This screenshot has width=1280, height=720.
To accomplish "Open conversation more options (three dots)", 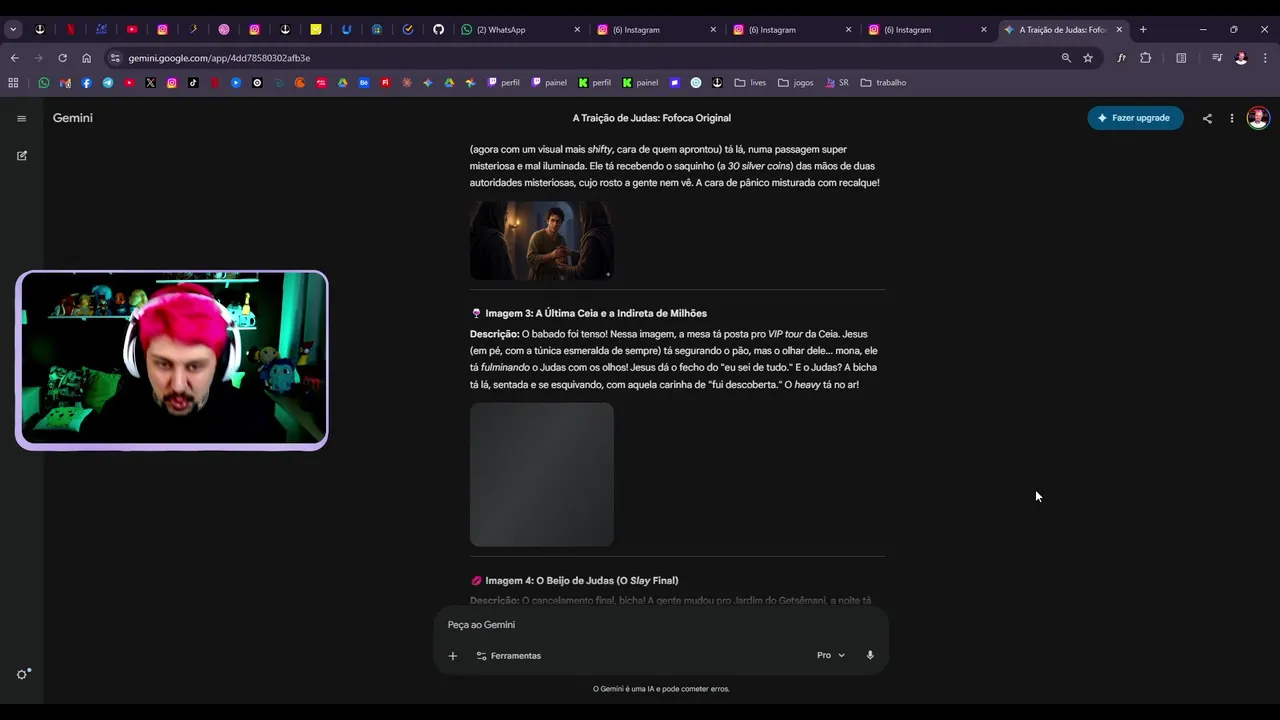I will [1232, 118].
